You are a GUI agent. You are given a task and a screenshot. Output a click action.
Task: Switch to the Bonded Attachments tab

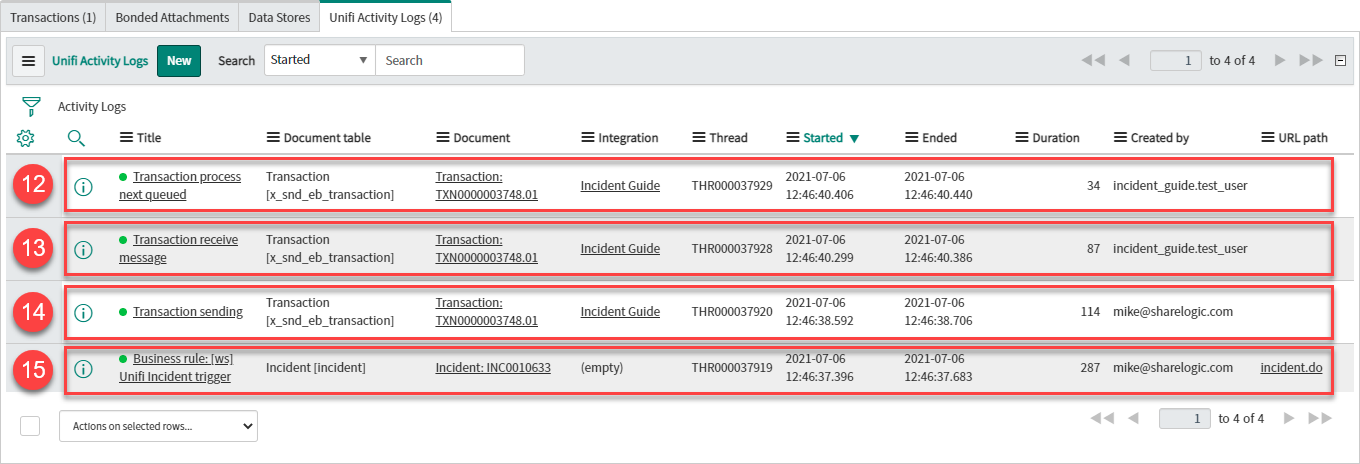click(171, 17)
